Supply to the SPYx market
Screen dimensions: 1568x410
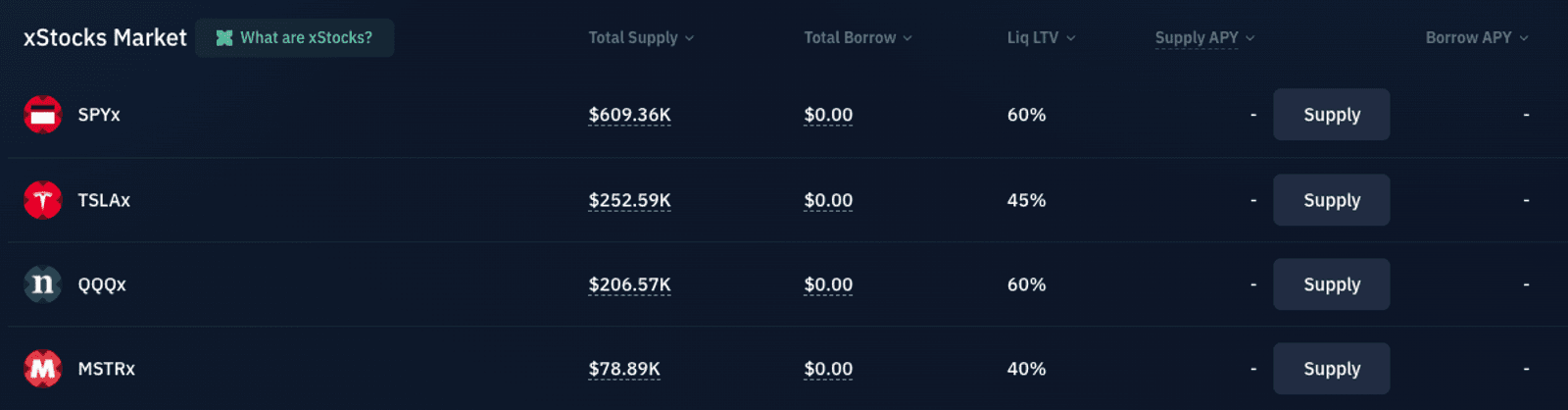tap(1331, 115)
